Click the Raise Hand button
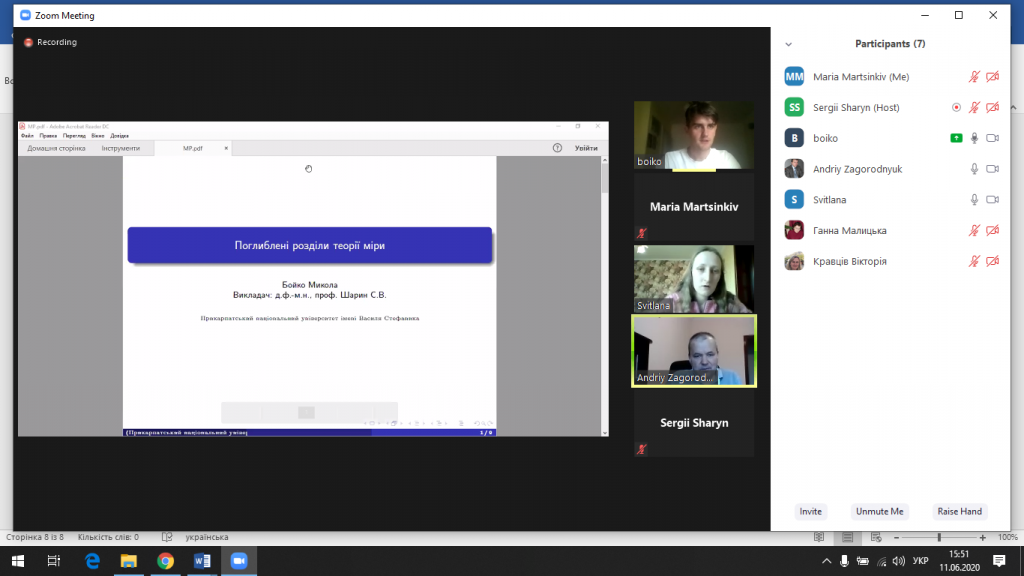The height and width of the screenshot is (576, 1024). pyautogui.click(x=958, y=511)
